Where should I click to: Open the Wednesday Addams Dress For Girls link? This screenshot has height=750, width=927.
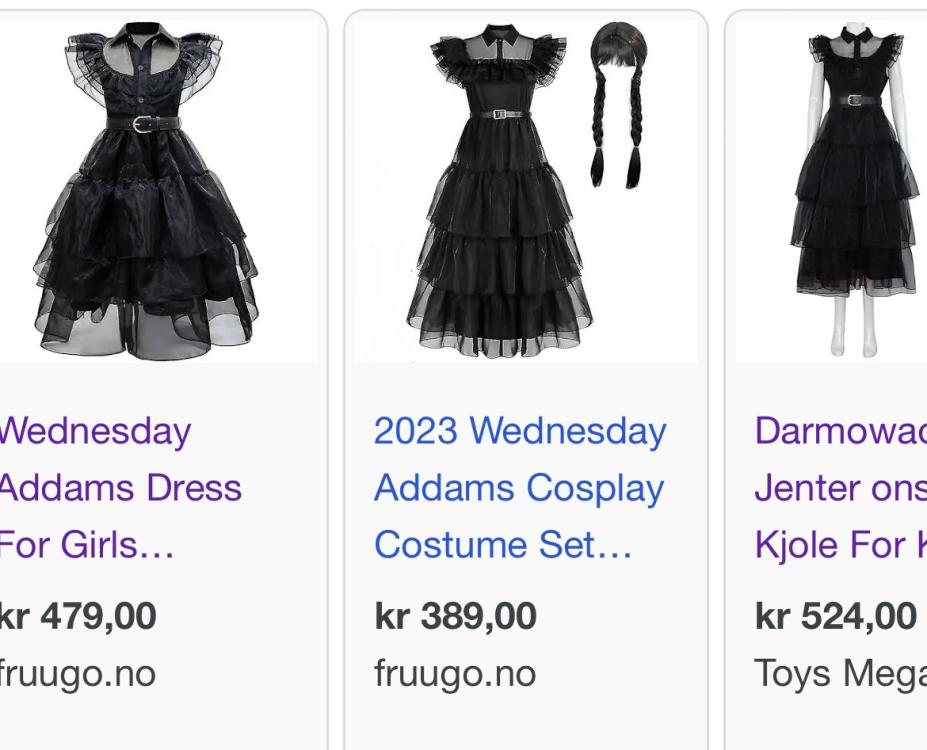121,488
